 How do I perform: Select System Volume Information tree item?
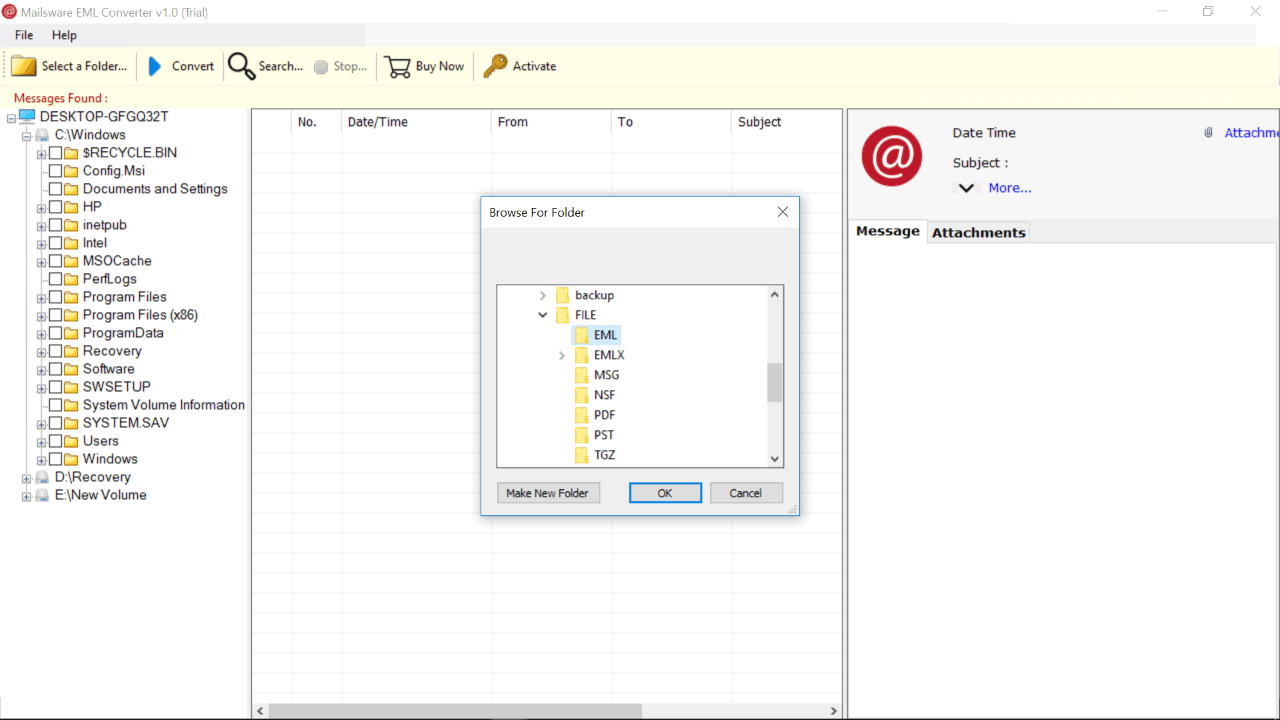pyautogui.click(x=164, y=405)
